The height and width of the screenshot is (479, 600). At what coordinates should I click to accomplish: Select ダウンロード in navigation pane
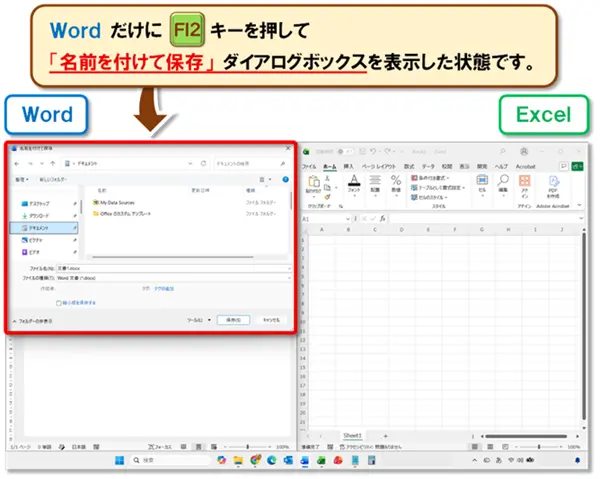coord(39,216)
